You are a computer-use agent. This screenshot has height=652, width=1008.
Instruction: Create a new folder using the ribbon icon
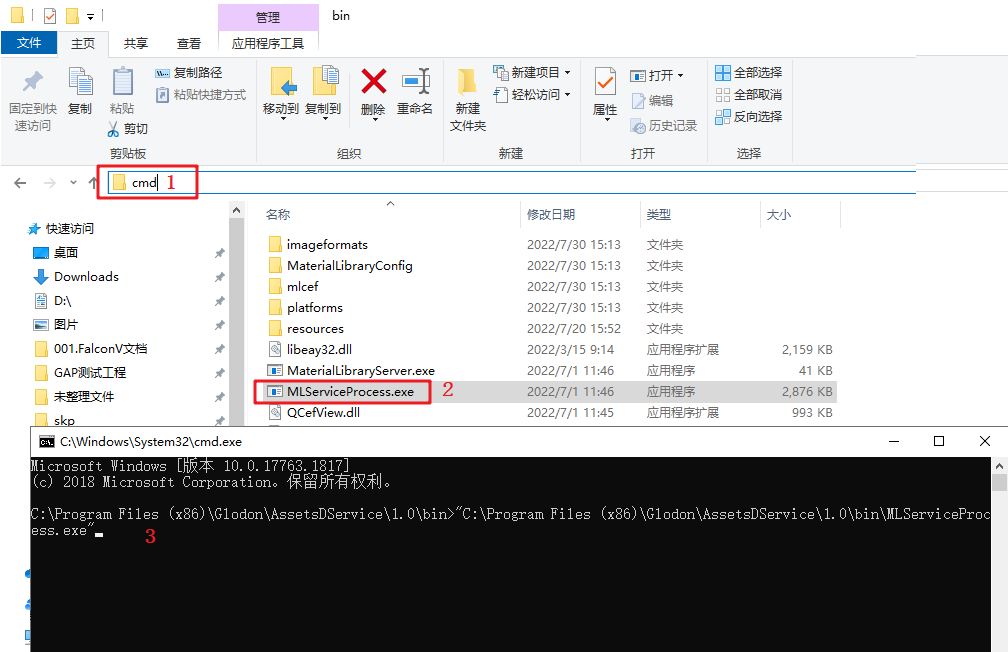click(x=466, y=95)
